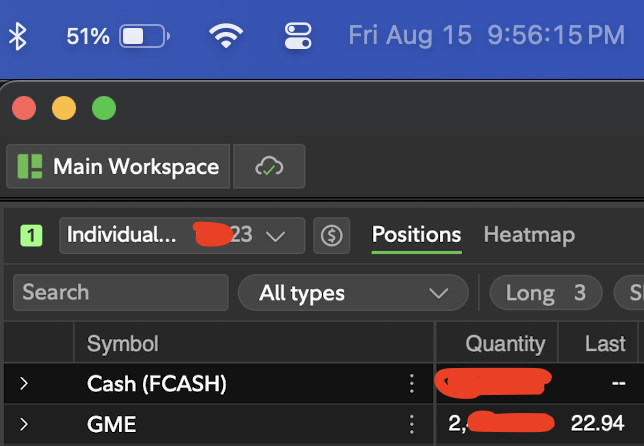This screenshot has width=644, height=446.
Task: Focus the positions Search field
Action: click(121, 292)
